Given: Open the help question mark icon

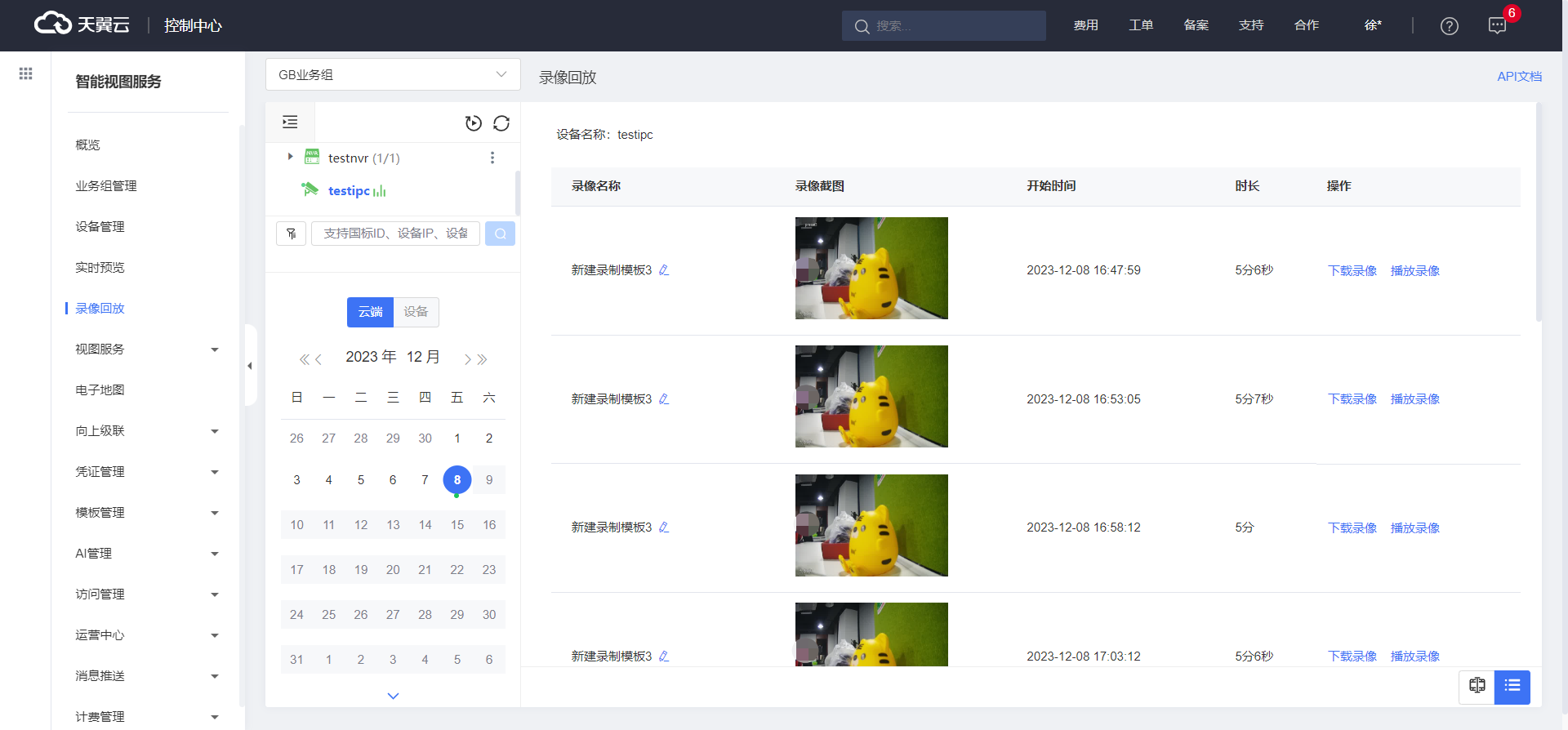Looking at the screenshot, I should pos(1450,26).
